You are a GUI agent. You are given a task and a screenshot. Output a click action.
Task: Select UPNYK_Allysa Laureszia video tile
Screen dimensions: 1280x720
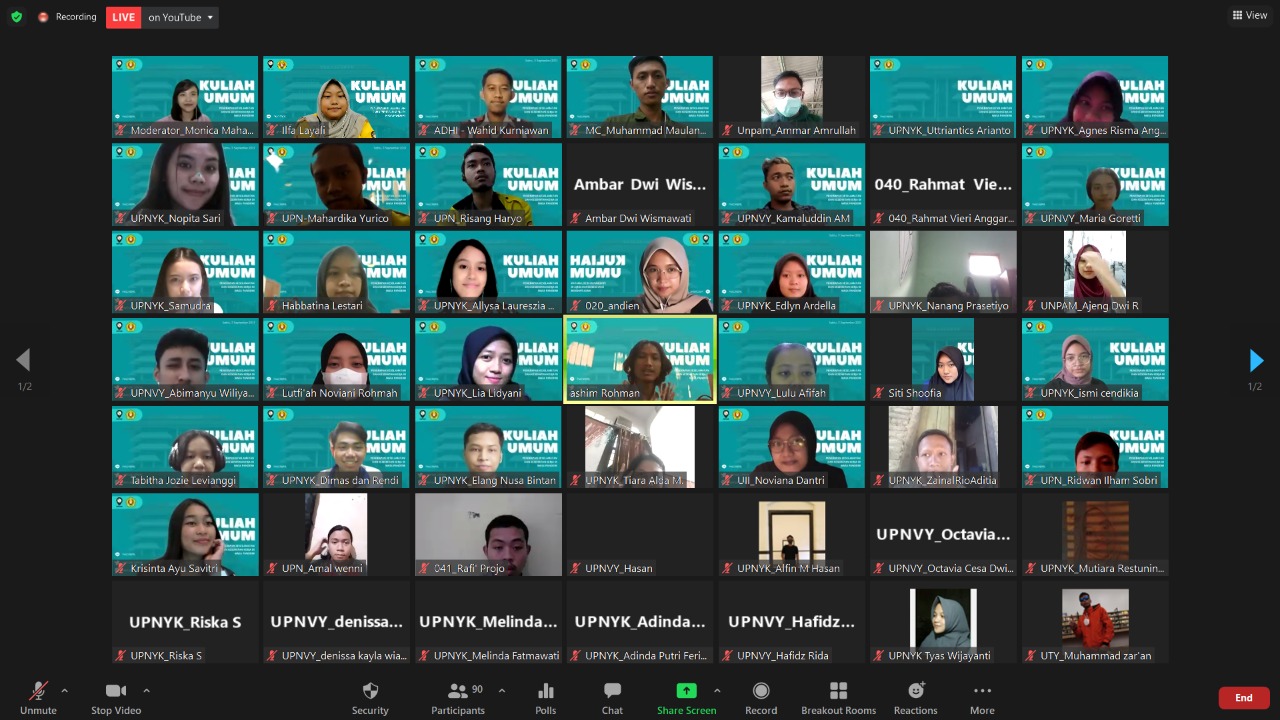488,272
